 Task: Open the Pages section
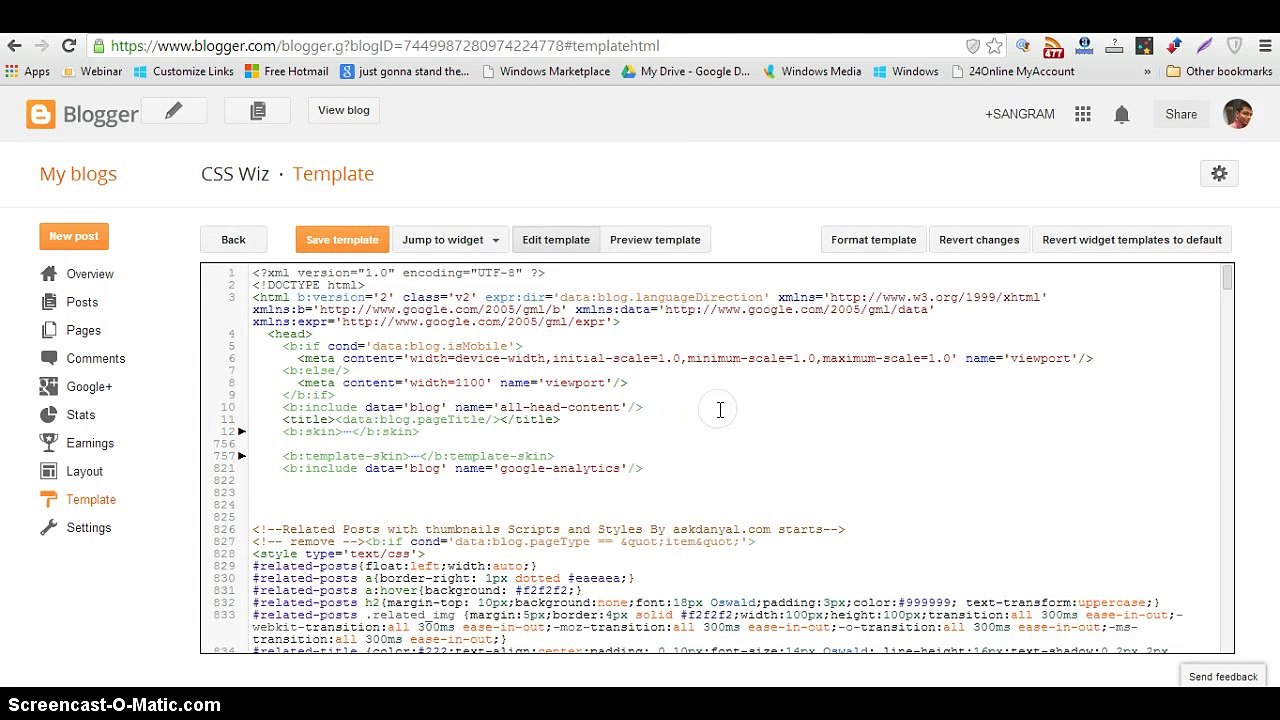pos(84,330)
